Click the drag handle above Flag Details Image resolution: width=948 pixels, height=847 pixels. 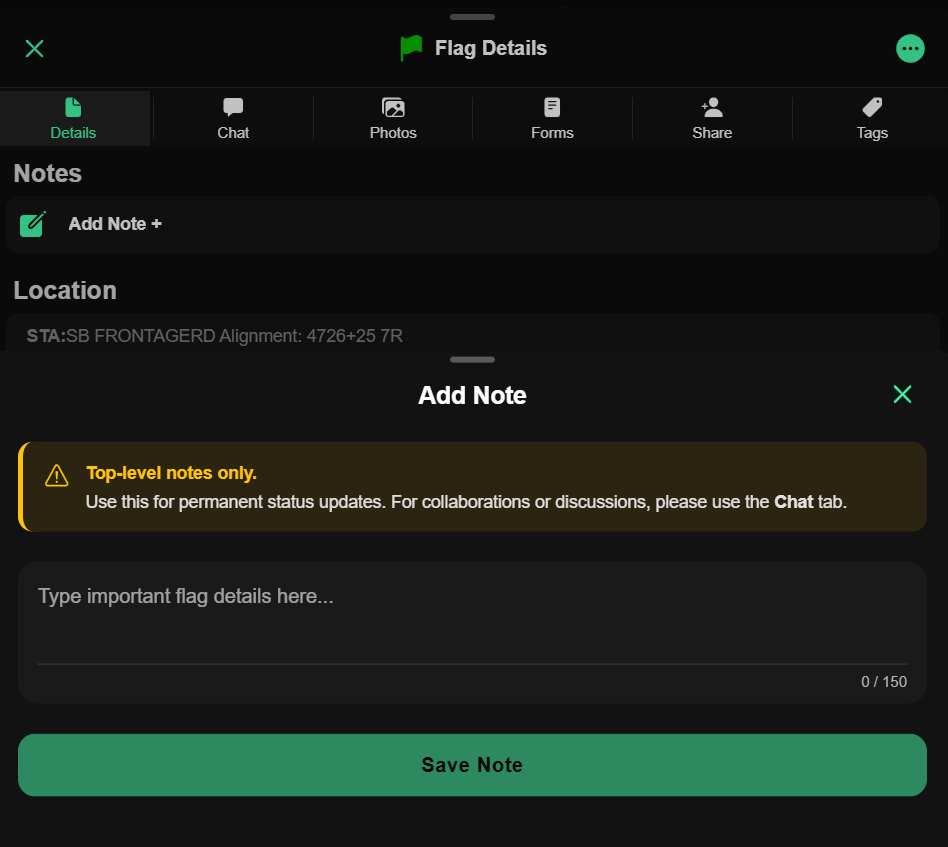tap(472, 17)
